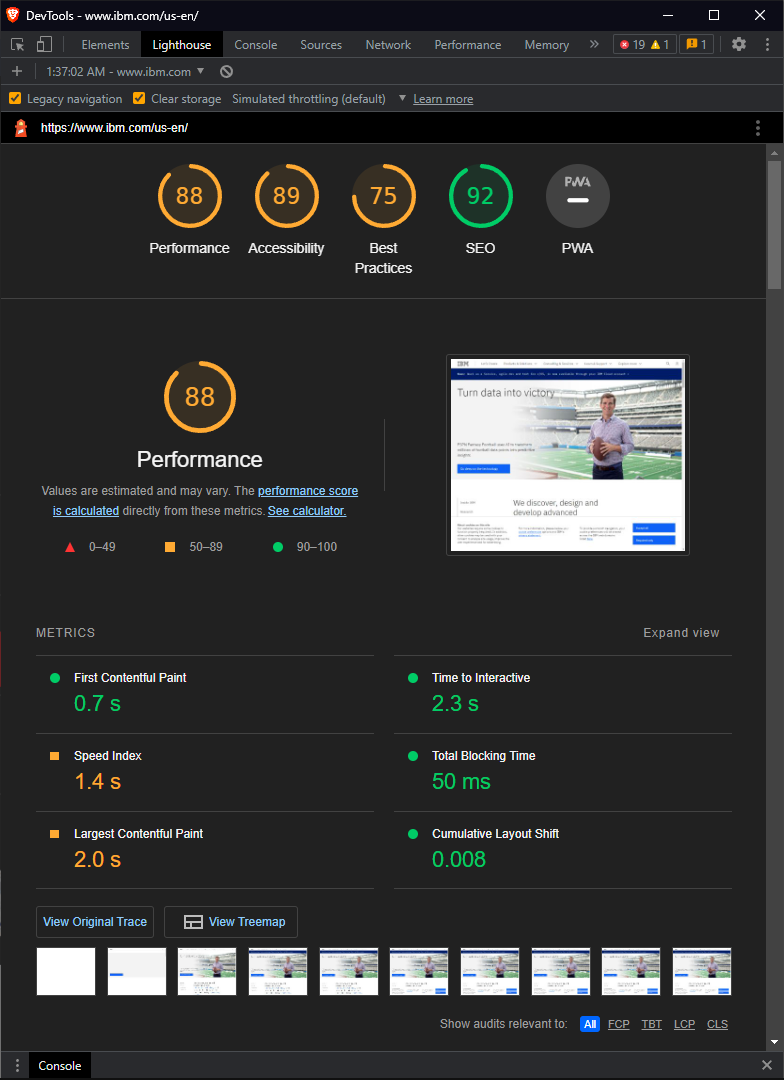Clear all reports icon
Image resolution: width=784 pixels, height=1080 pixels.
pos(227,72)
